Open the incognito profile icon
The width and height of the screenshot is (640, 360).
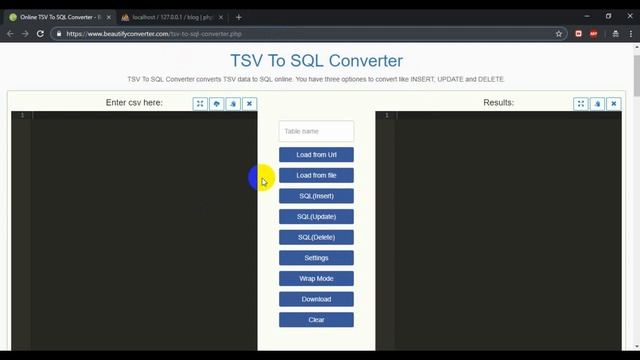pyautogui.click(x=616, y=34)
